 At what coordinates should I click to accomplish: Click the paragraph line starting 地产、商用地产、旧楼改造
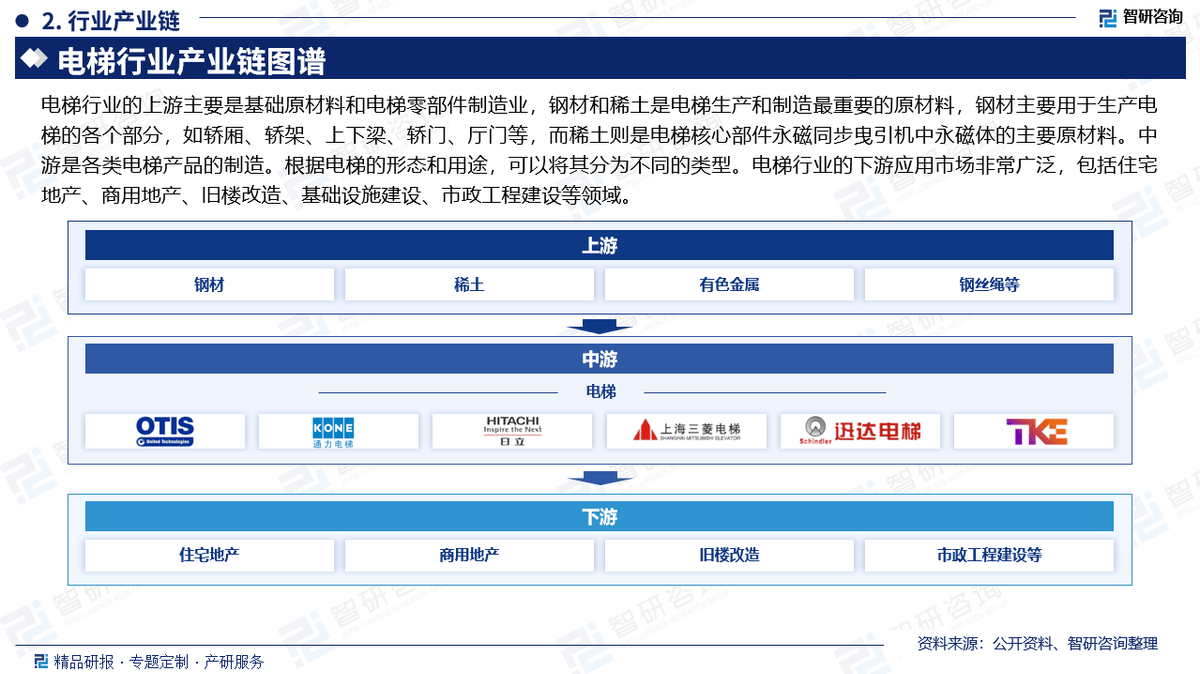[336, 194]
